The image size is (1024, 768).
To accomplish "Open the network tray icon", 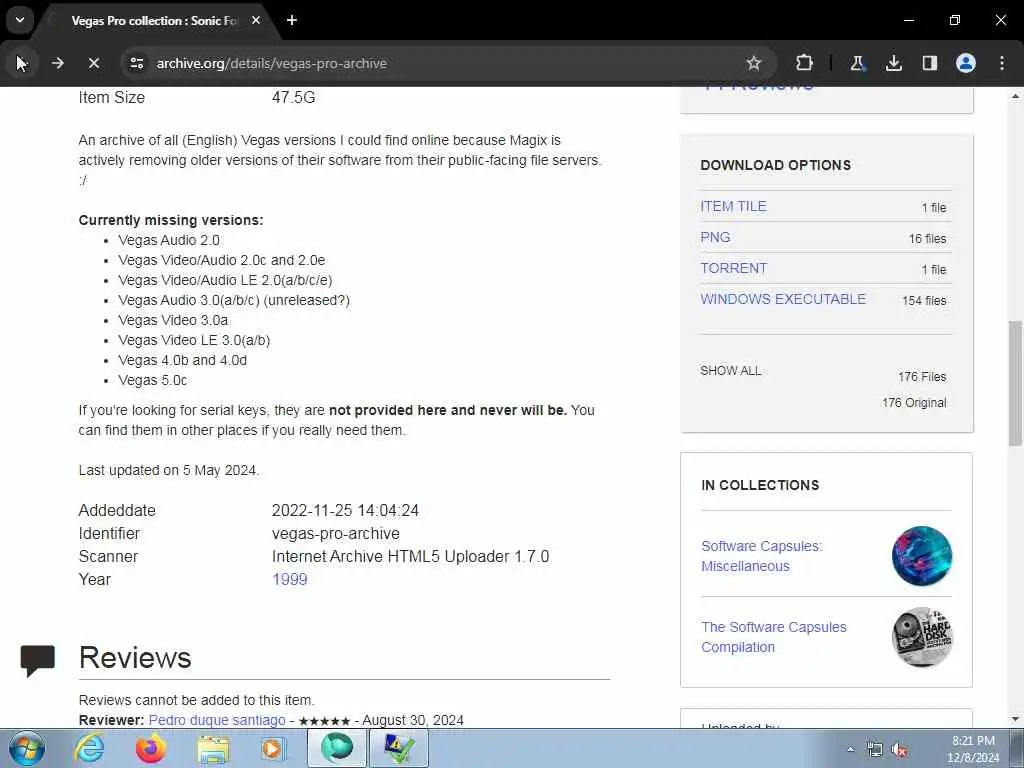I will pos(874,749).
